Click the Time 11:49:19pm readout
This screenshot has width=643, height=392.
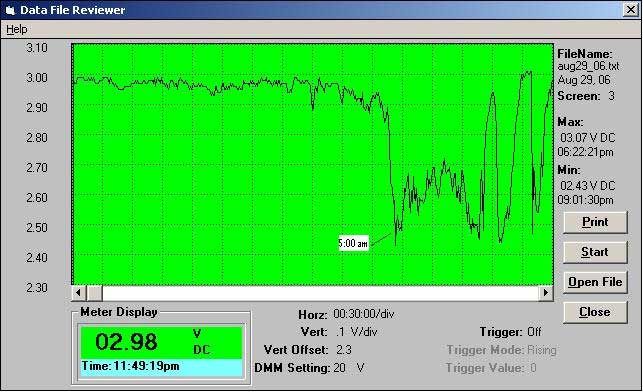(130, 366)
